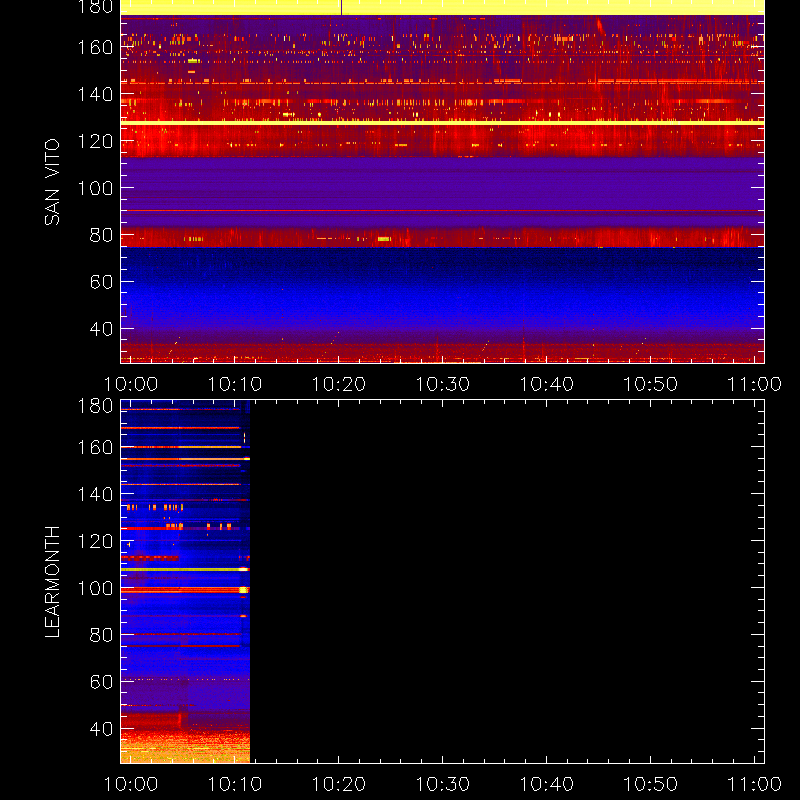Select the 160 tick label on the San Vito plot
Viewport: 800px width, 800px height.
pos(95,47)
